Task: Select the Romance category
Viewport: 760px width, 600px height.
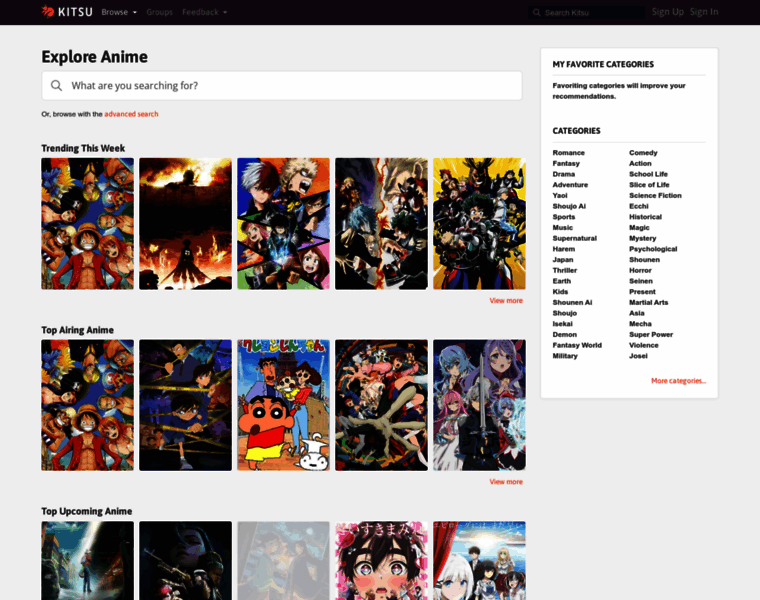Action: click(x=569, y=153)
